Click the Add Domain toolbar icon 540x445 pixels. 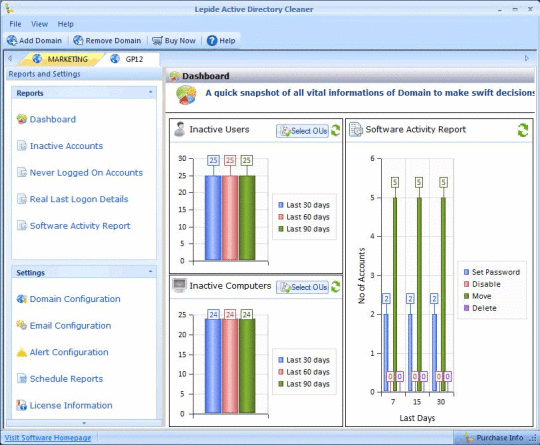point(12,41)
